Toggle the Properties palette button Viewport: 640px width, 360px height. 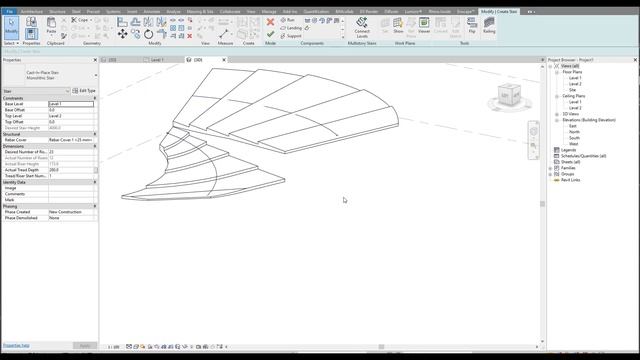[x=31, y=34]
